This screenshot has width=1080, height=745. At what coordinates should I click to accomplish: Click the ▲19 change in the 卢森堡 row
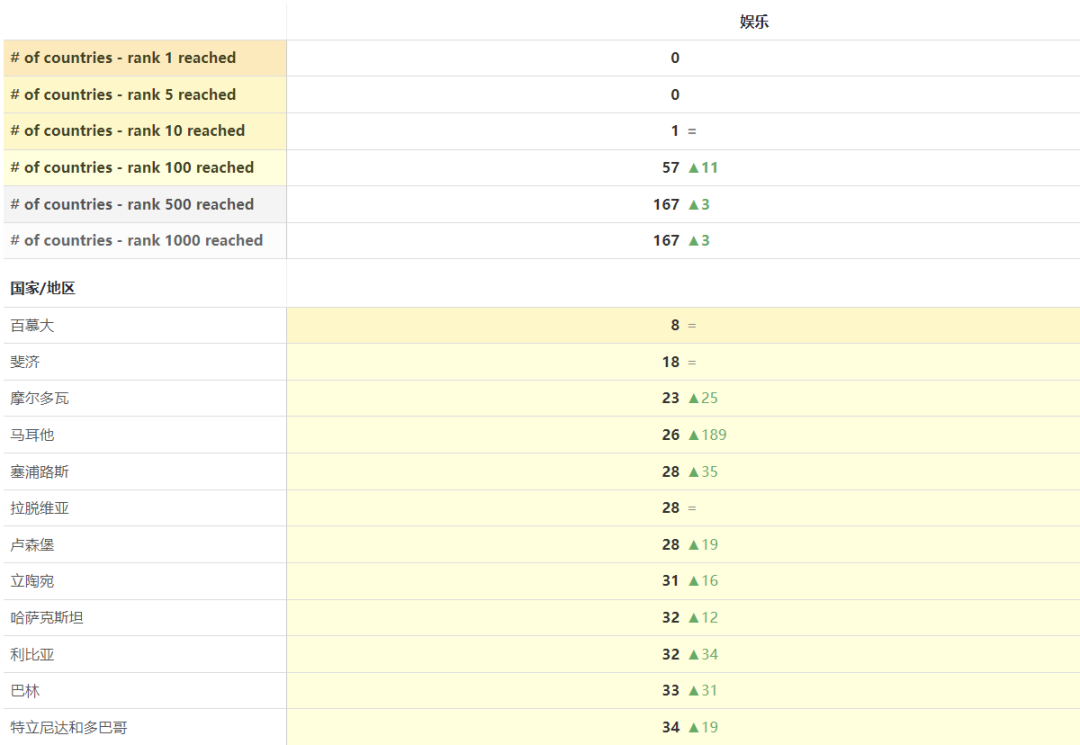[703, 545]
